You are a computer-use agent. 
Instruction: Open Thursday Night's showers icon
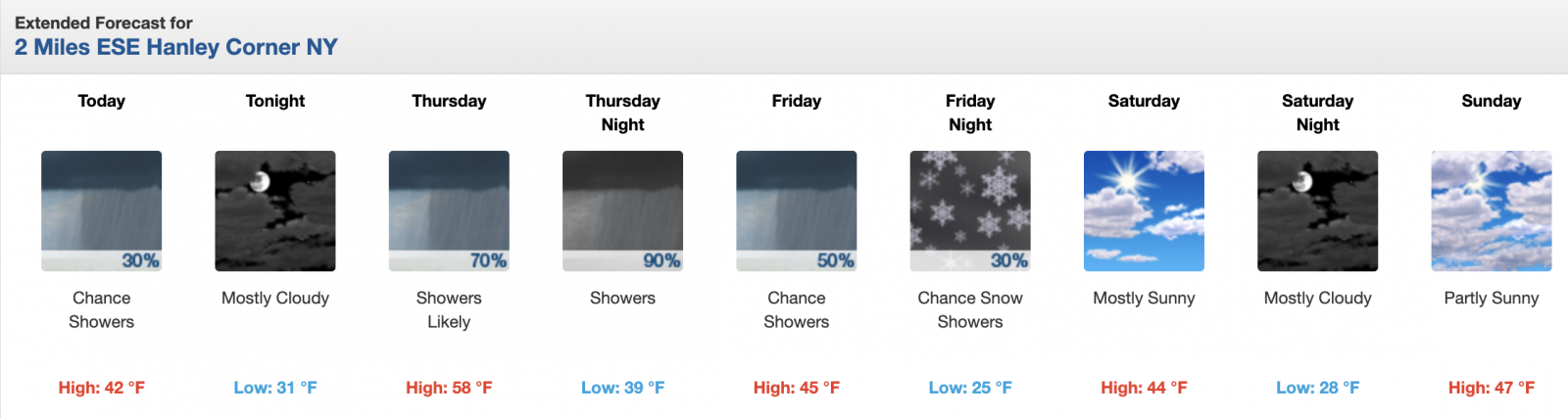click(x=622, y=210)
